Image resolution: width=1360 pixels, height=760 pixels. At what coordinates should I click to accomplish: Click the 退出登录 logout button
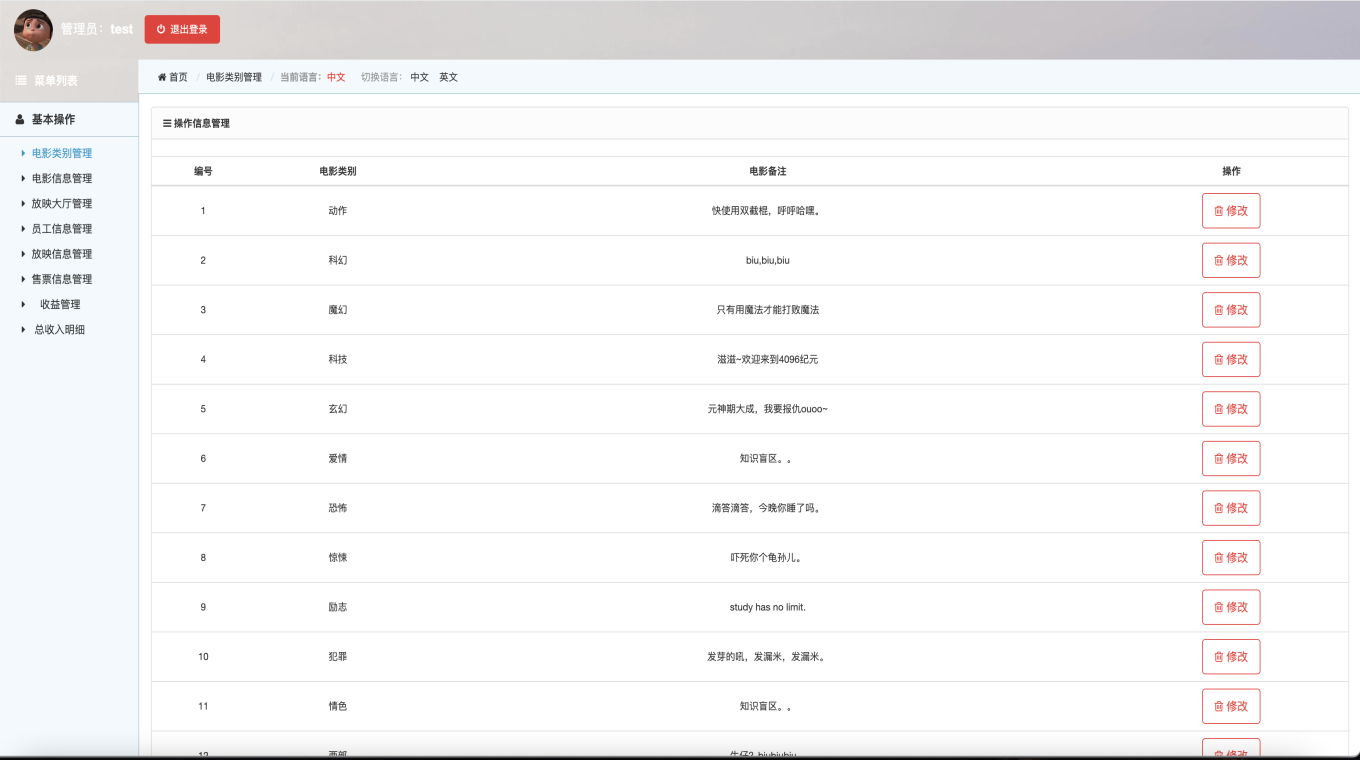pyautogui.click(x=182, y=30)
